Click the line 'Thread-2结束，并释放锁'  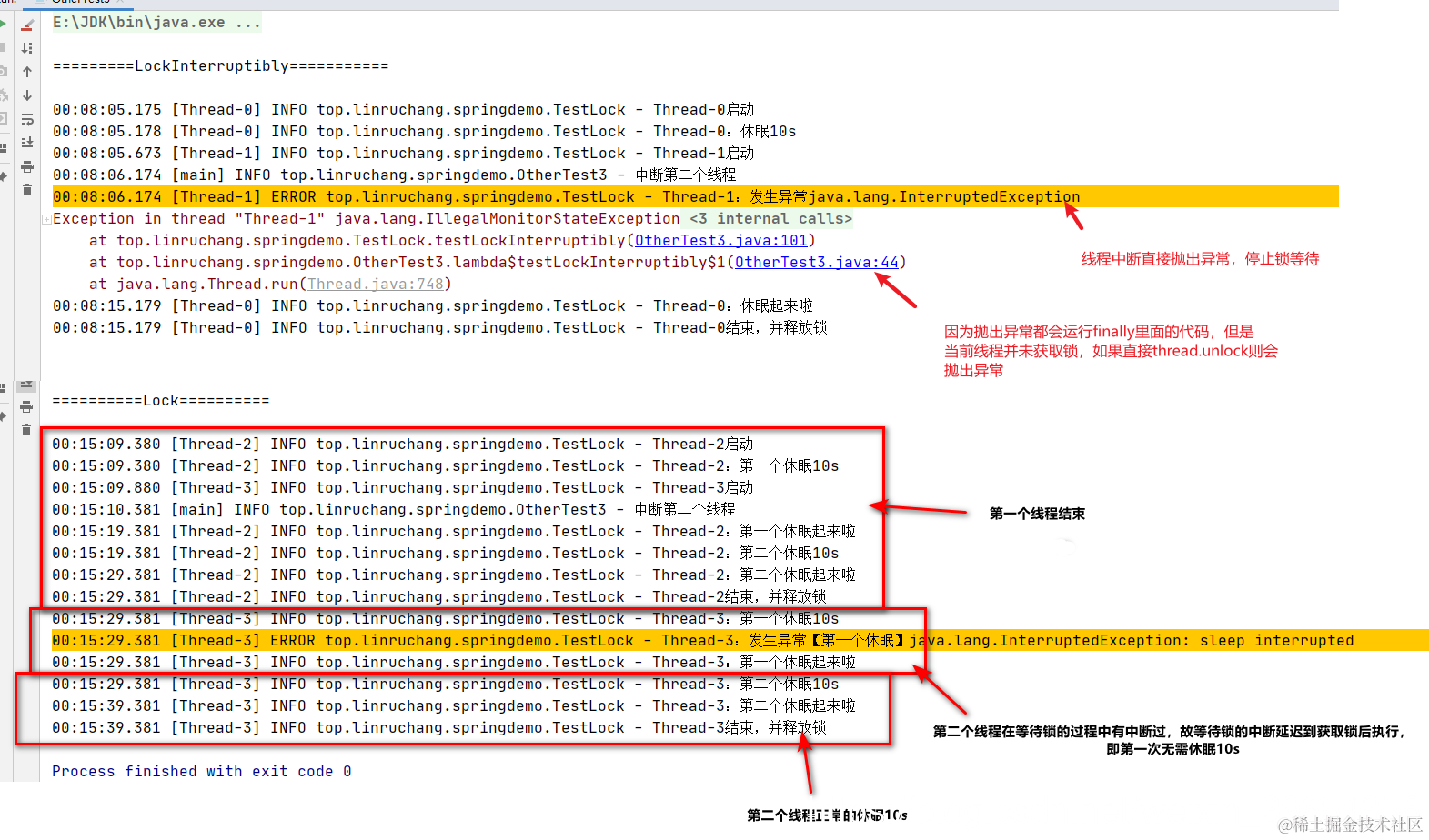tap(439, 597)
